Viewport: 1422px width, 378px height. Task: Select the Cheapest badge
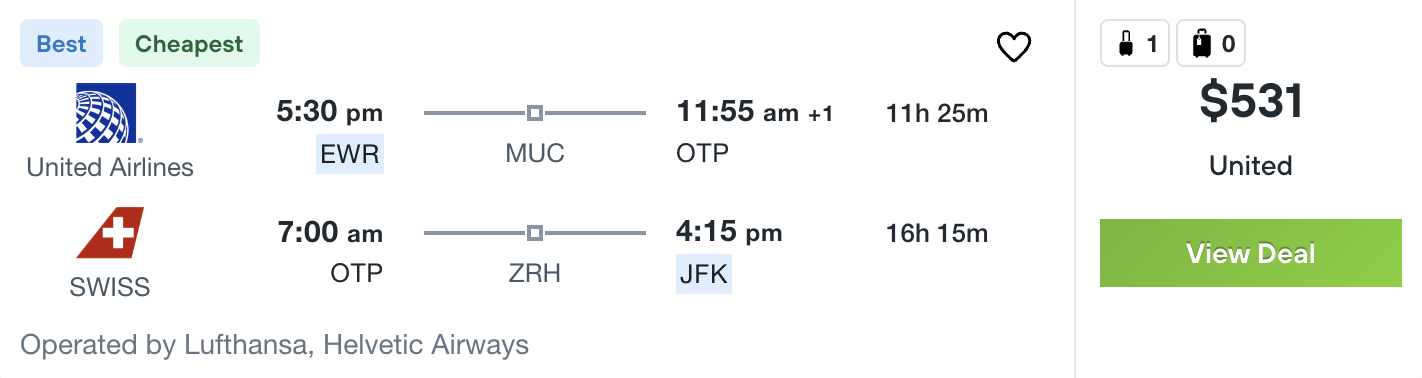[189, 44]
